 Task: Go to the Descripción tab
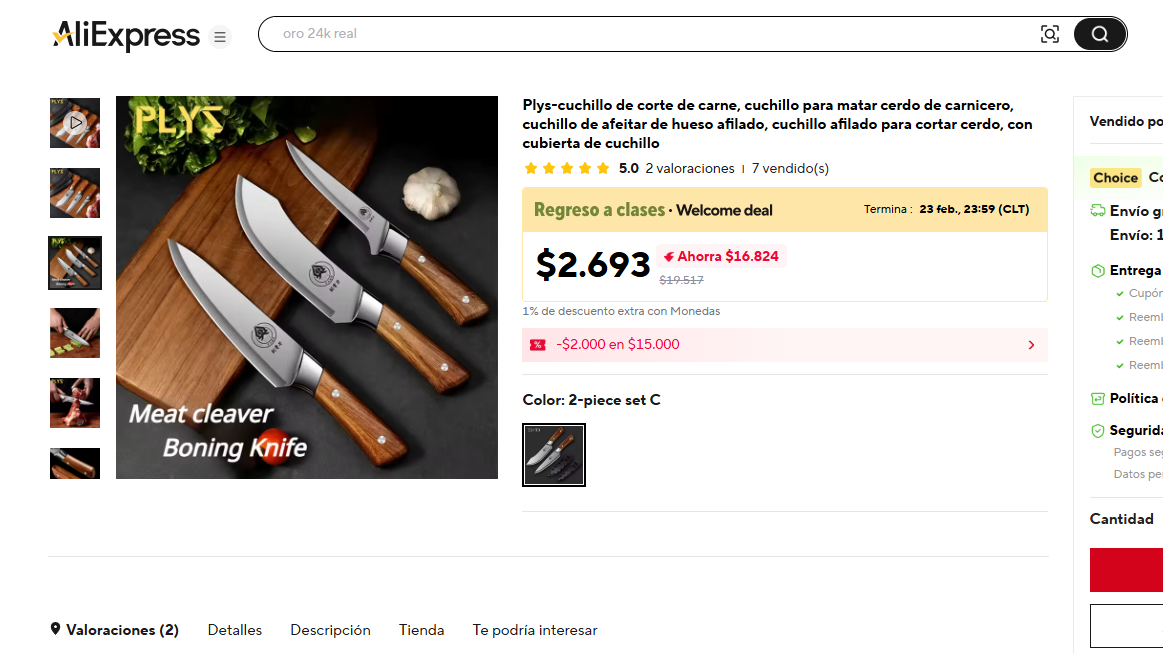click(330, 630)
